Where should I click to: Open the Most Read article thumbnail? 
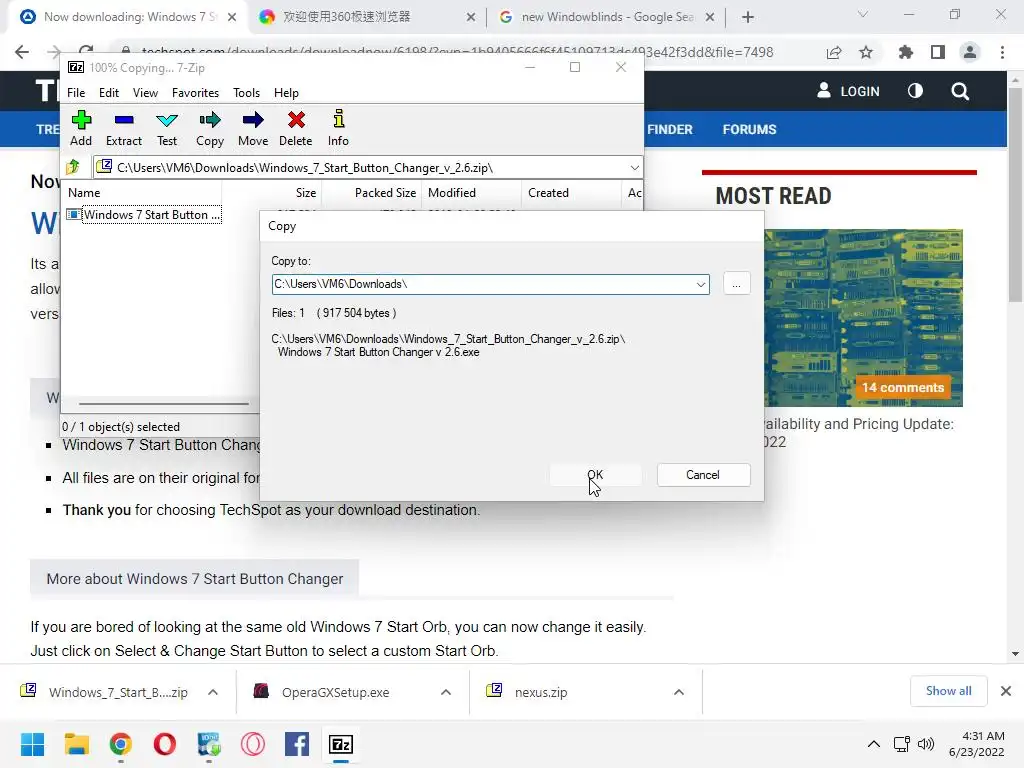(863, 318)
